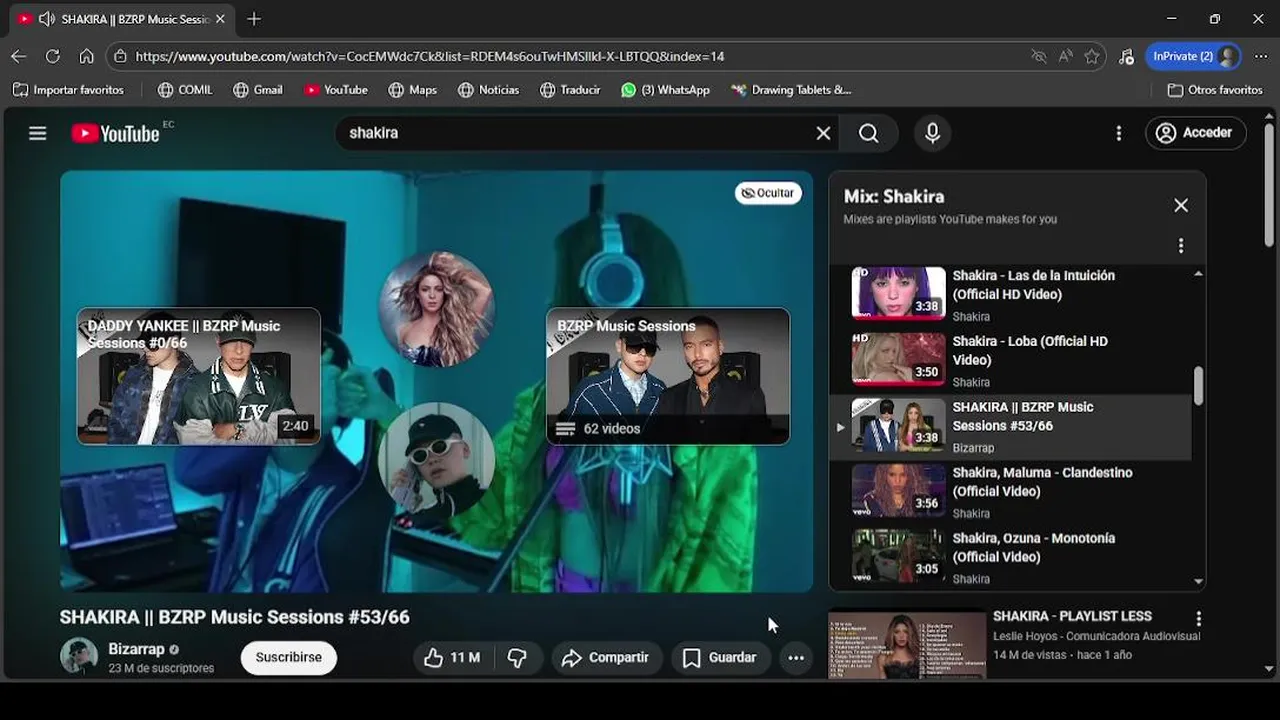The image size is (1280, 720).
Task: Open more actions ellipsis below video
Action: tap(796, 657)
